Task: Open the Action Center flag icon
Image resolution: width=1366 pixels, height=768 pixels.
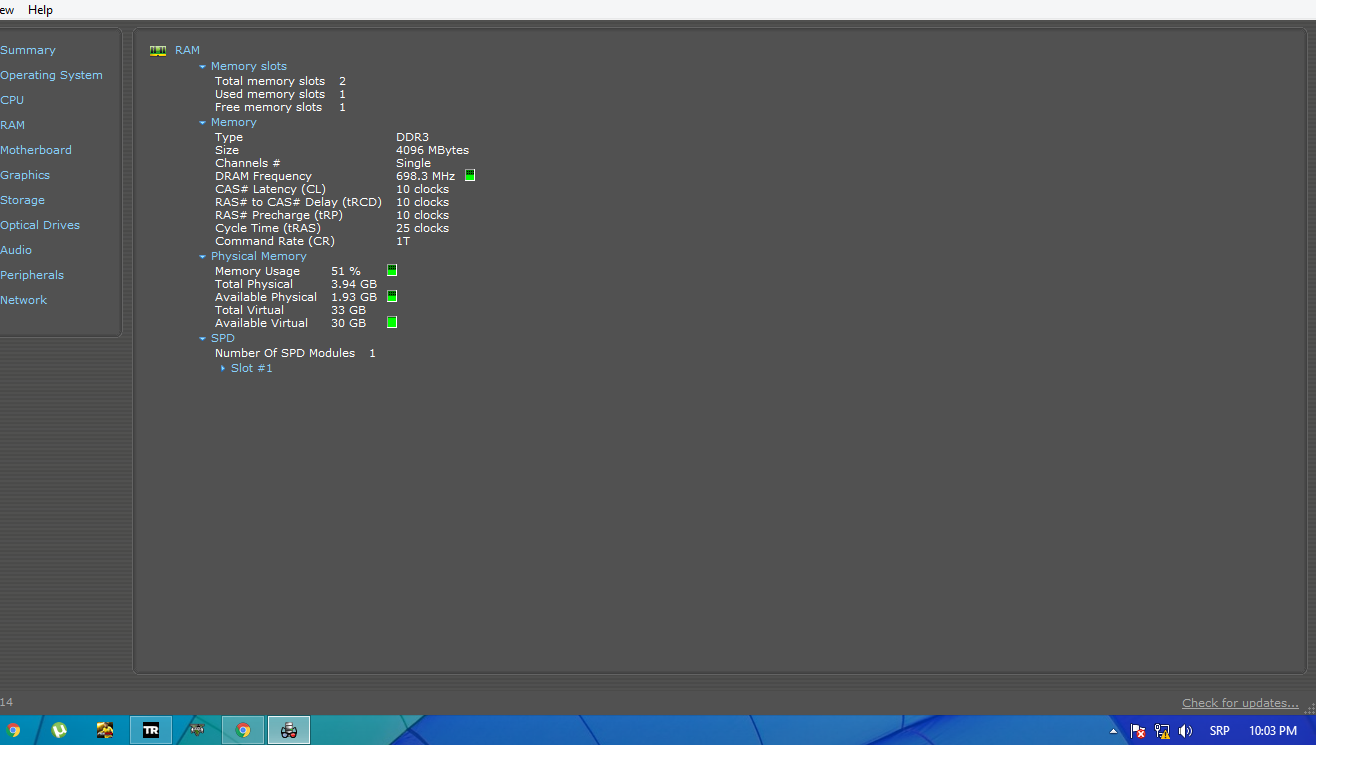Action: [x=1138, y=731]
